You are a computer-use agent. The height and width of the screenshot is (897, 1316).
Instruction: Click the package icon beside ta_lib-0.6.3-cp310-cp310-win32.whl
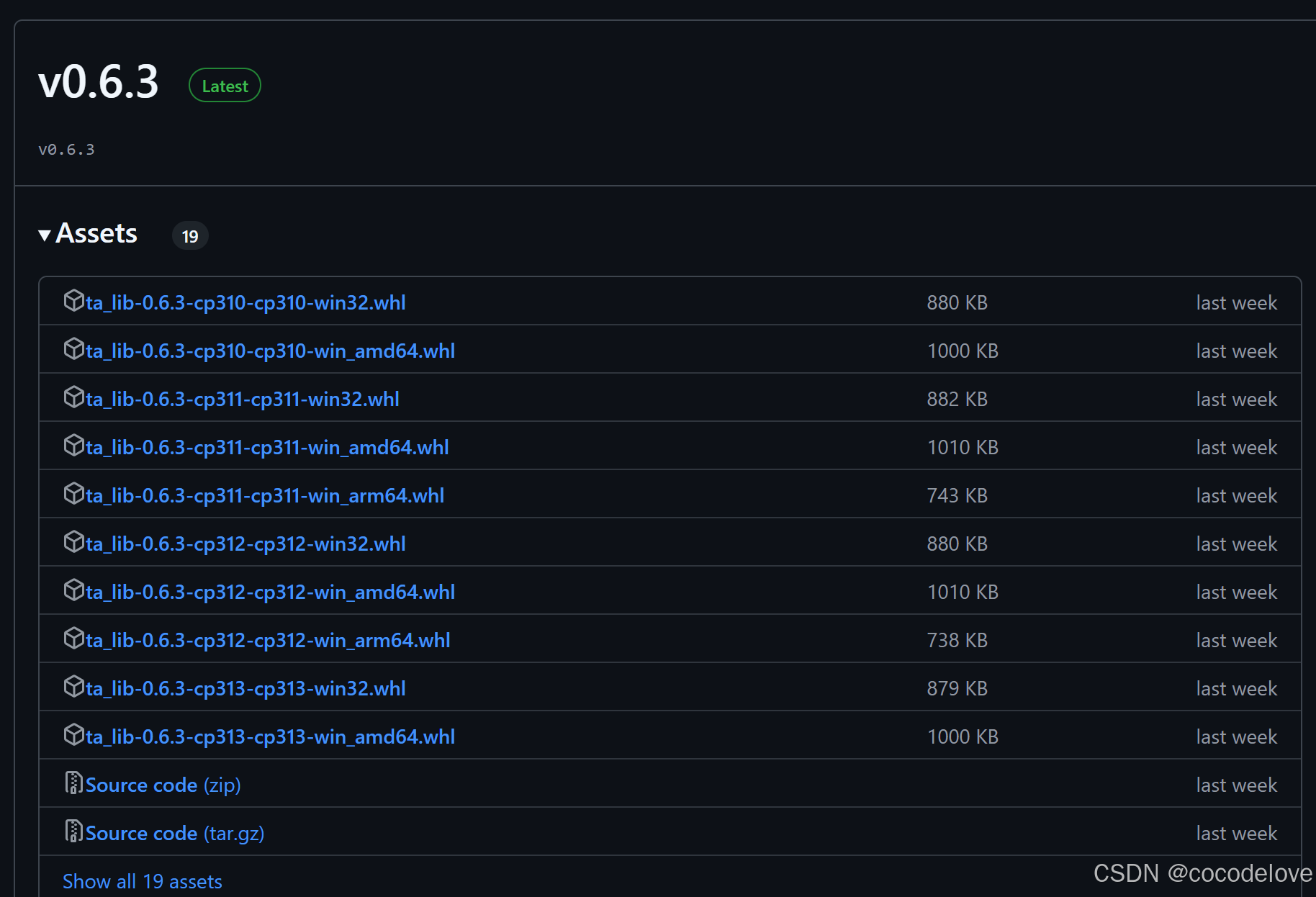(x=74, y=301)
